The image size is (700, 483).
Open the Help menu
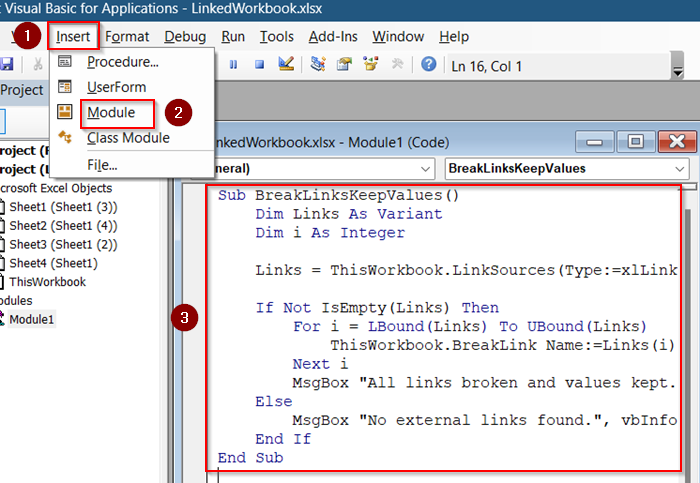454,37
